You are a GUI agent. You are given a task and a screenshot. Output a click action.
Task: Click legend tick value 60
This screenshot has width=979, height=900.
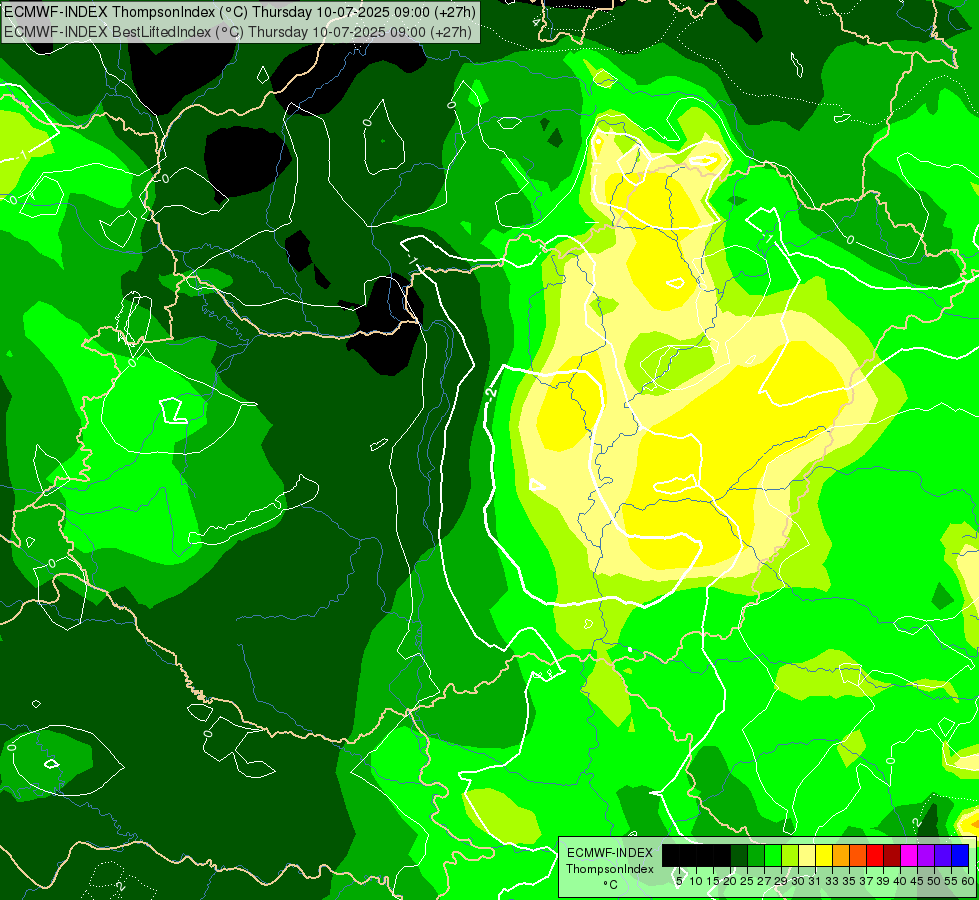[x=968, y=881]
